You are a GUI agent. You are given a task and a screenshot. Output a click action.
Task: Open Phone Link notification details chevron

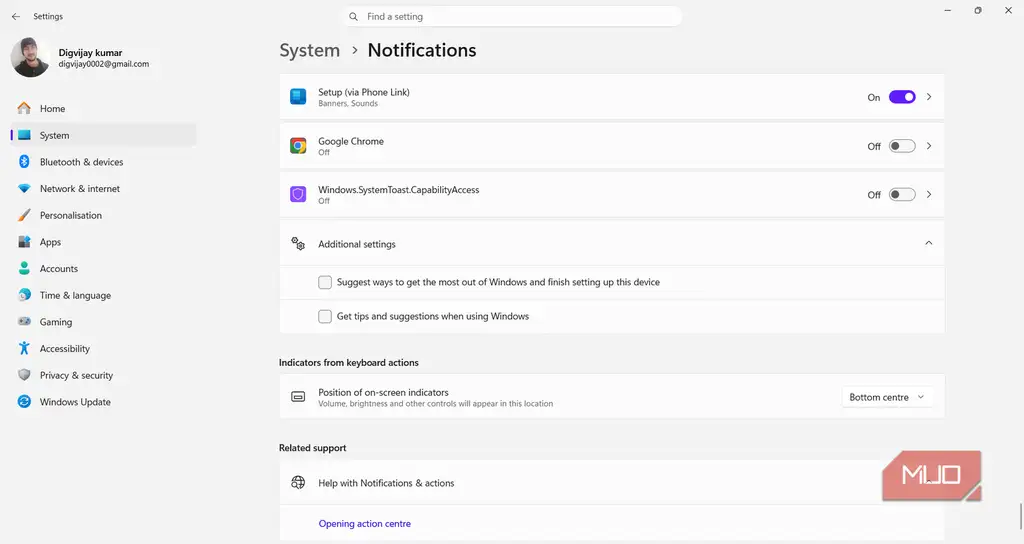coord(929,97)
